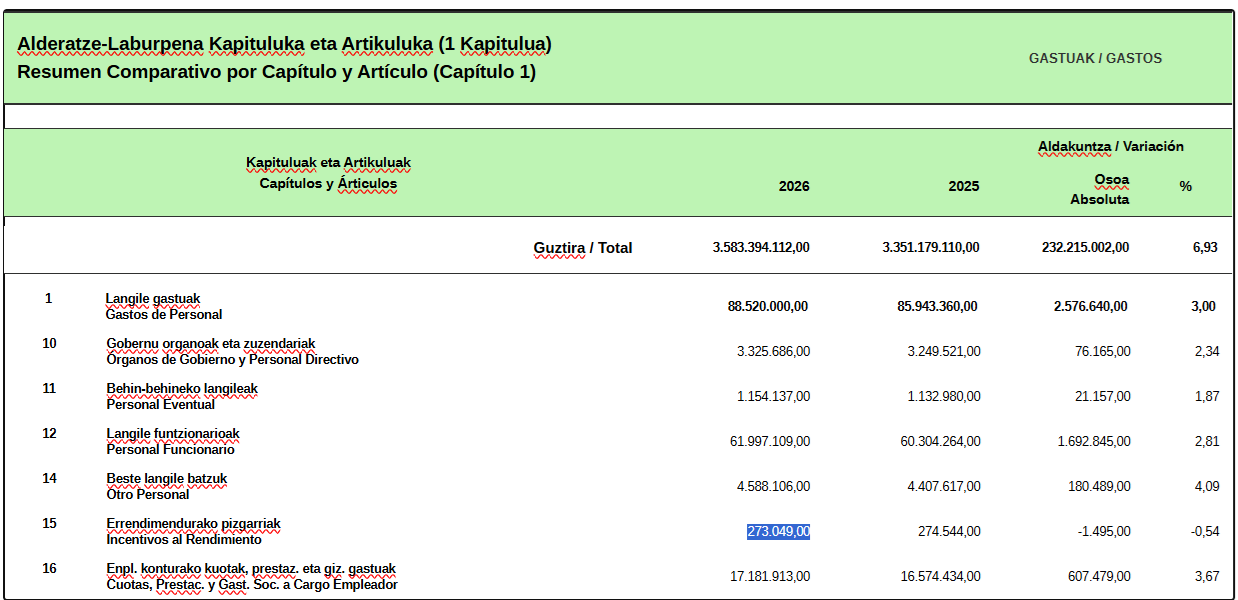Select value 21.157,00
The width and height of the screenshot is (1238, 600).
tap(1103, 397)
